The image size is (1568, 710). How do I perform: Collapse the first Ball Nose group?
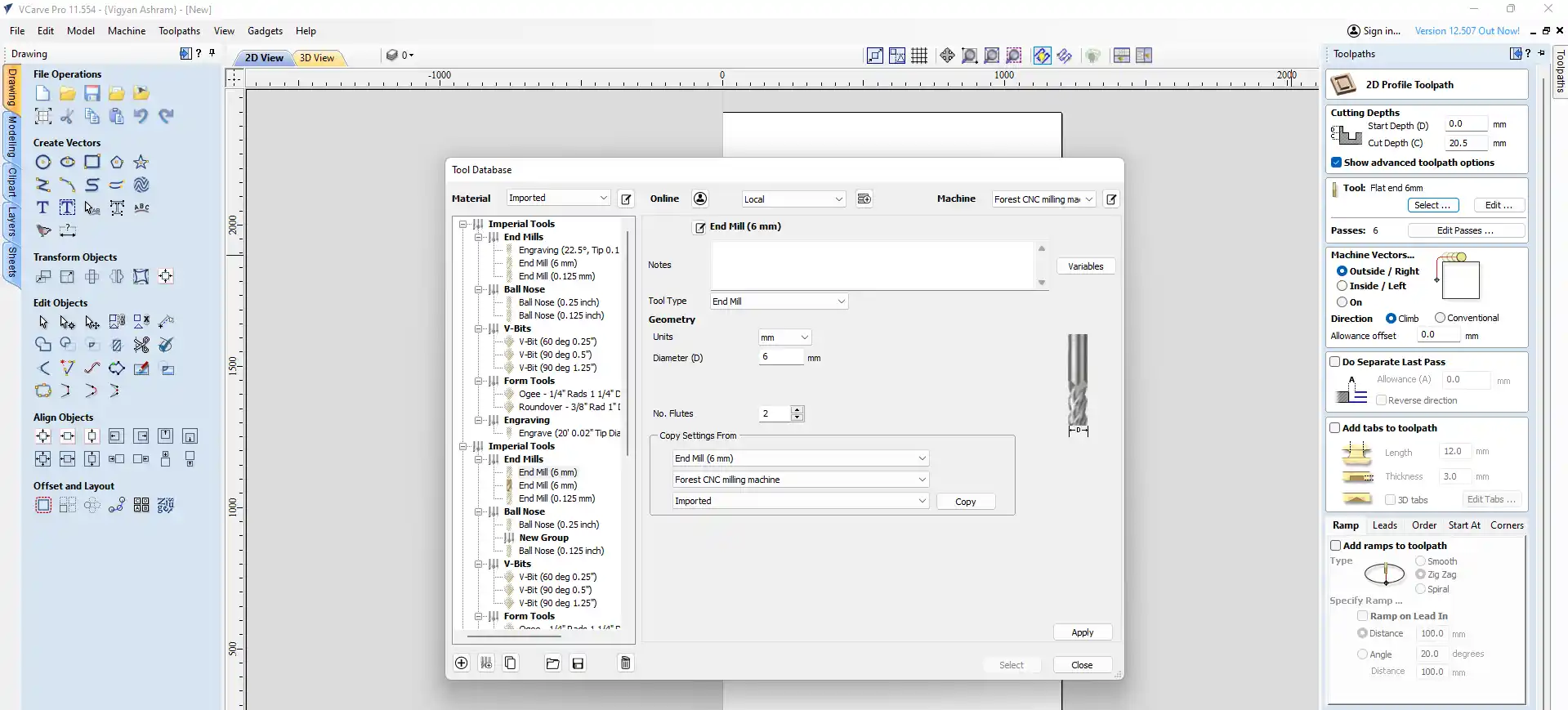[479, 289]
